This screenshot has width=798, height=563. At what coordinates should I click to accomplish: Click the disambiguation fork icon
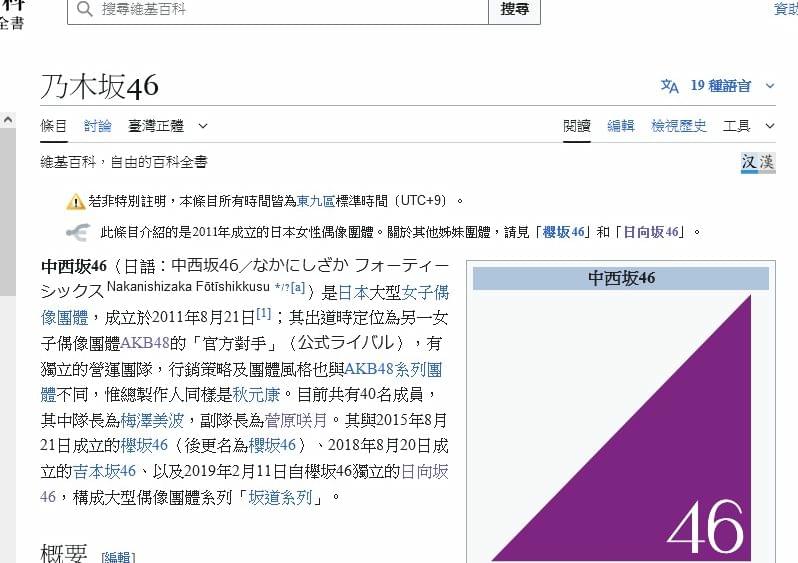point(78,233)
